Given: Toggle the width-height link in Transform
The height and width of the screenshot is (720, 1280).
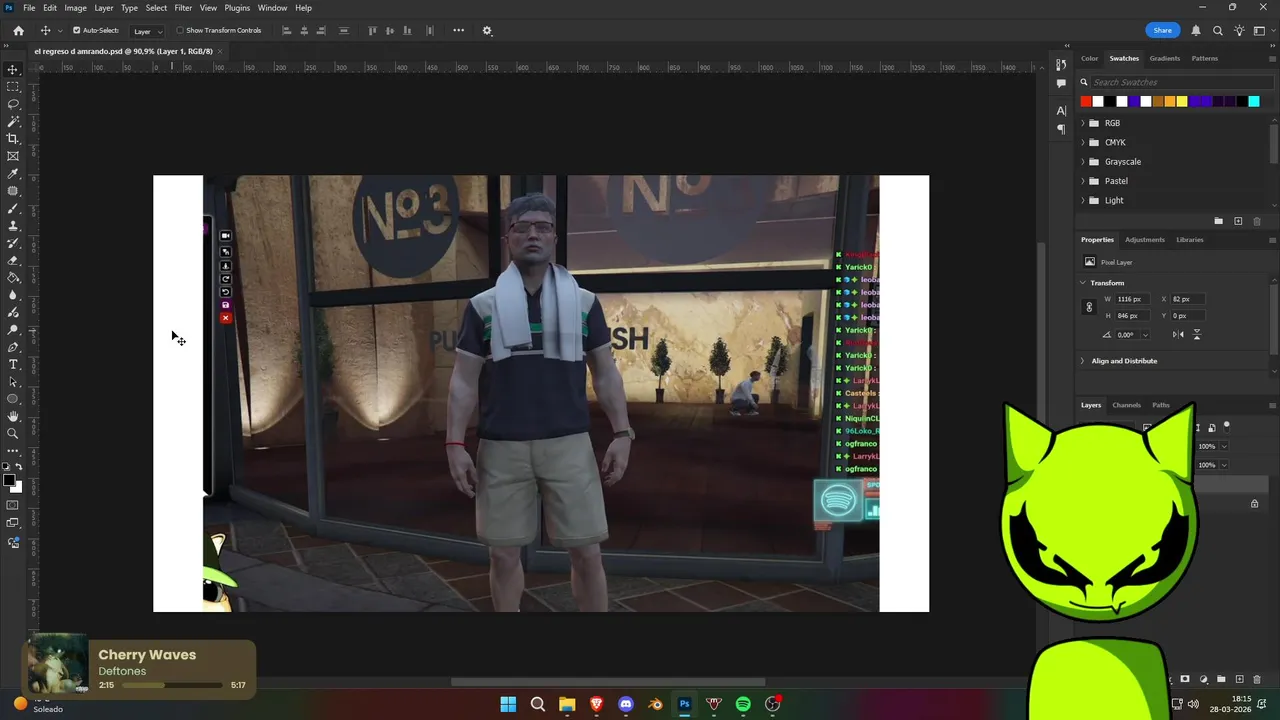Looking at the screenshot, I should coord(1089,307).
